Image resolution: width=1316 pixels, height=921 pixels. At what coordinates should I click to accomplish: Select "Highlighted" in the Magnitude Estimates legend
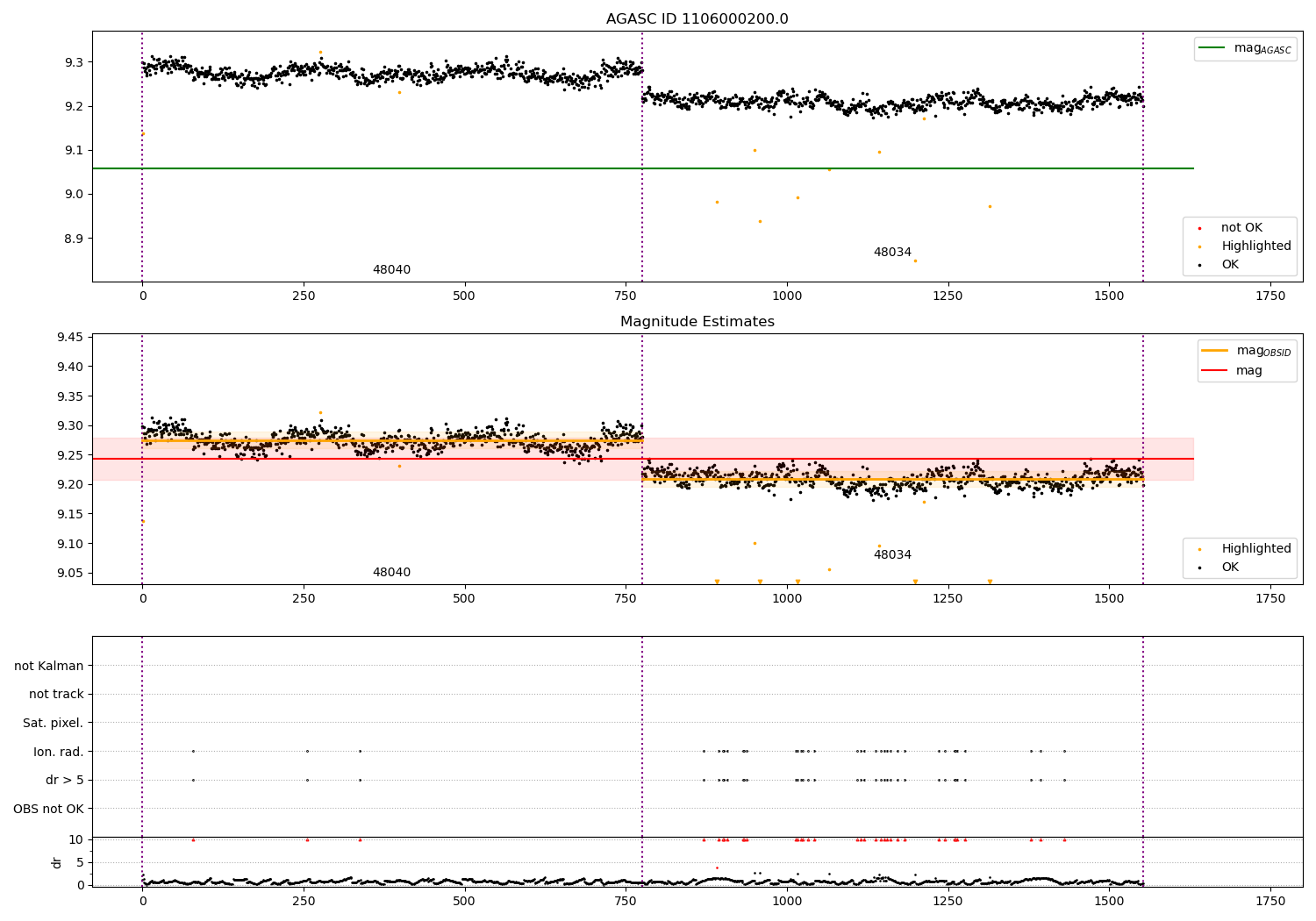1255,549
